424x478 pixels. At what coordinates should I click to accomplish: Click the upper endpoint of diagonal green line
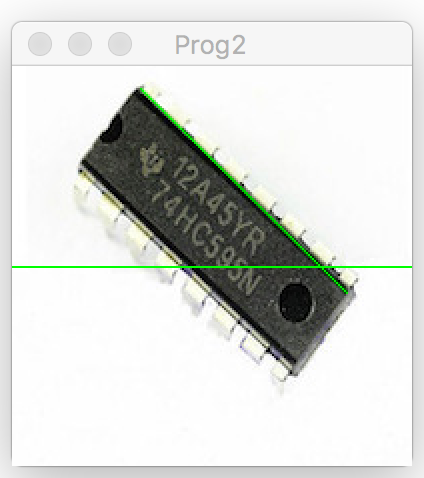[141, 89]
